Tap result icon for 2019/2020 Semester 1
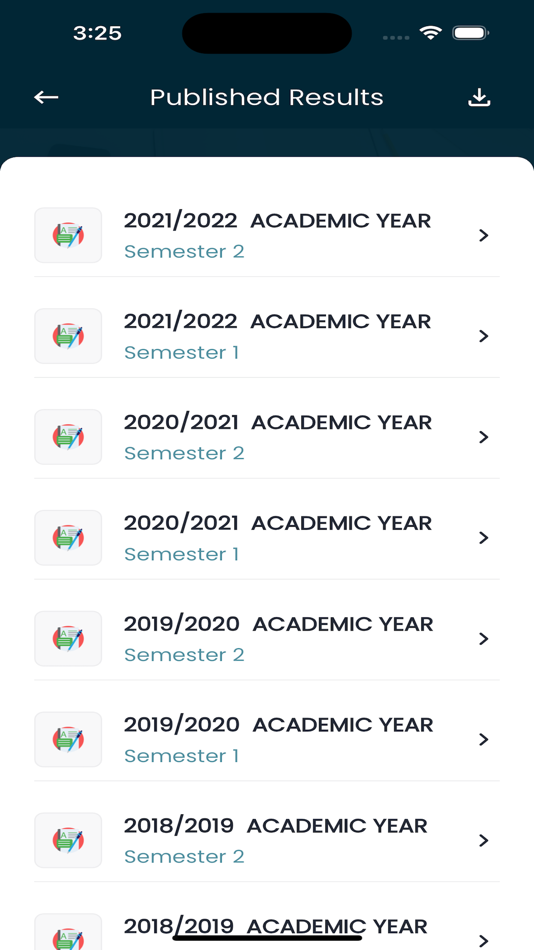This screenshot has width=534, height=950. click(68, 739)
